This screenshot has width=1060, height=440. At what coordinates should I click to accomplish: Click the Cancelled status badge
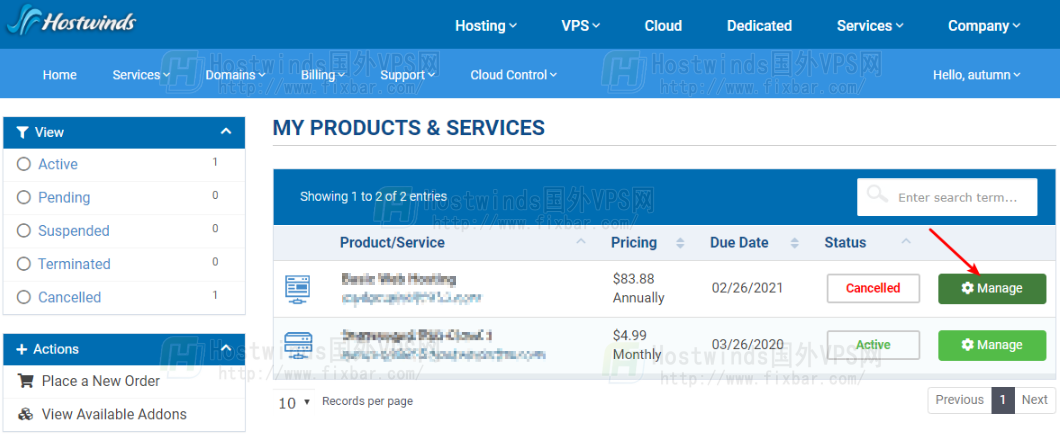coord(873,288)
